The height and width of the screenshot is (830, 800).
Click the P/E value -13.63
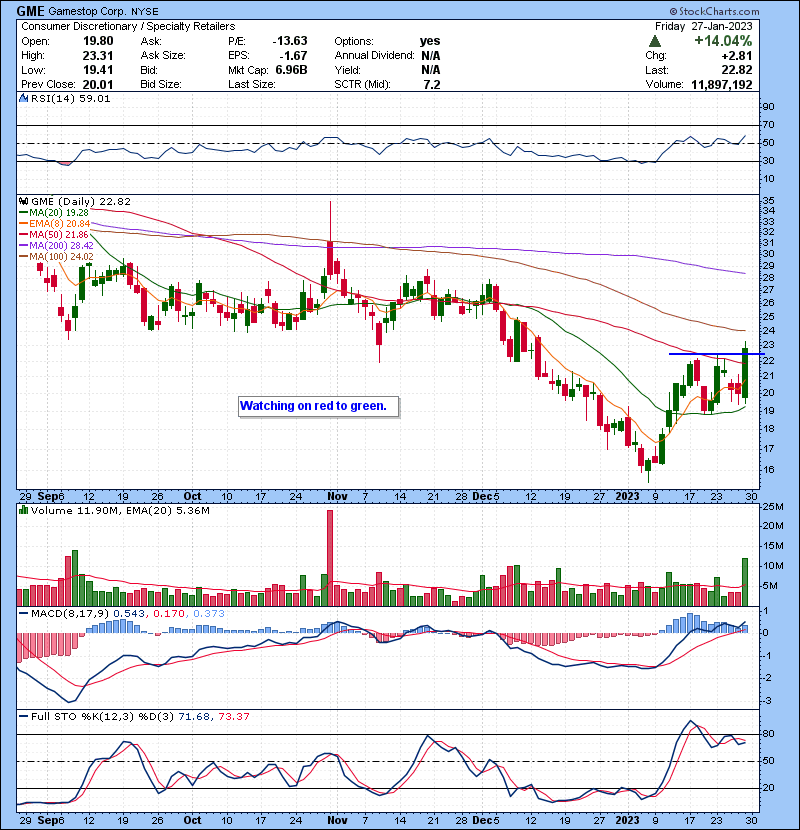click(290, 41)
